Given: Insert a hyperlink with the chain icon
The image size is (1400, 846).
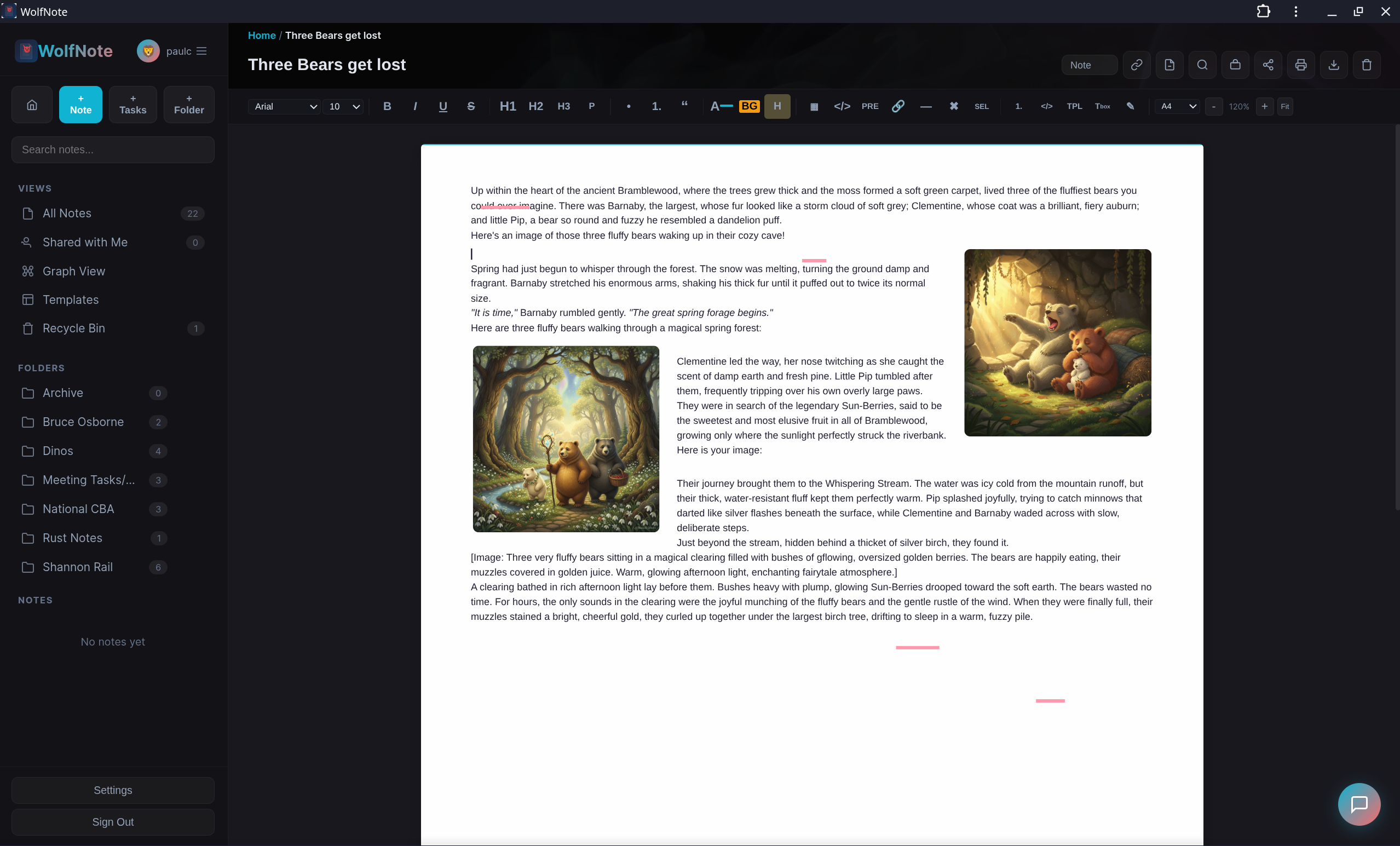Looking at the screenshot, I should (x=898, y=106).
